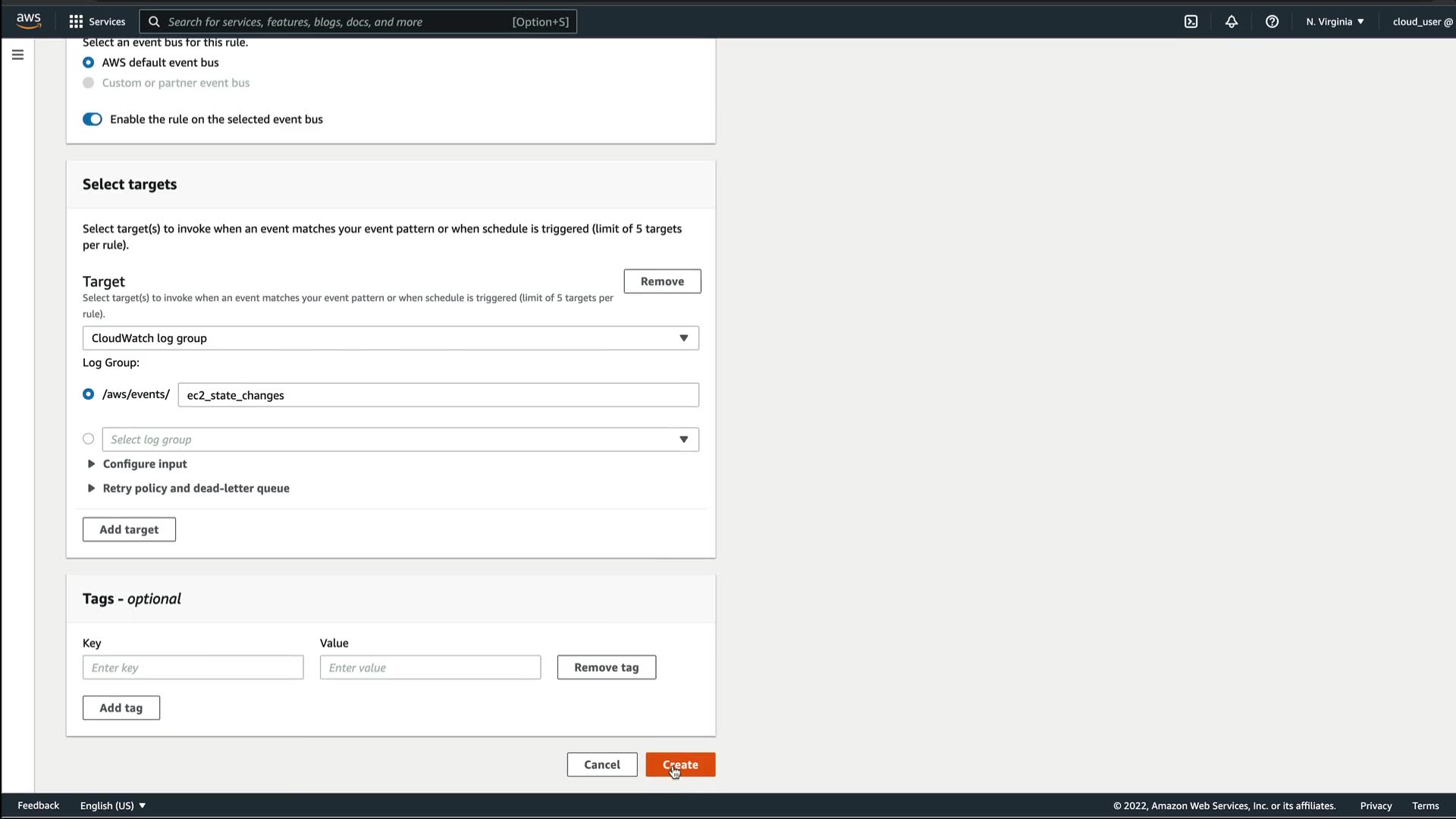The height and width of the screenshot is (819, 1456).
Task: Open the help question mark icon
Action: tap(1272, 21)
